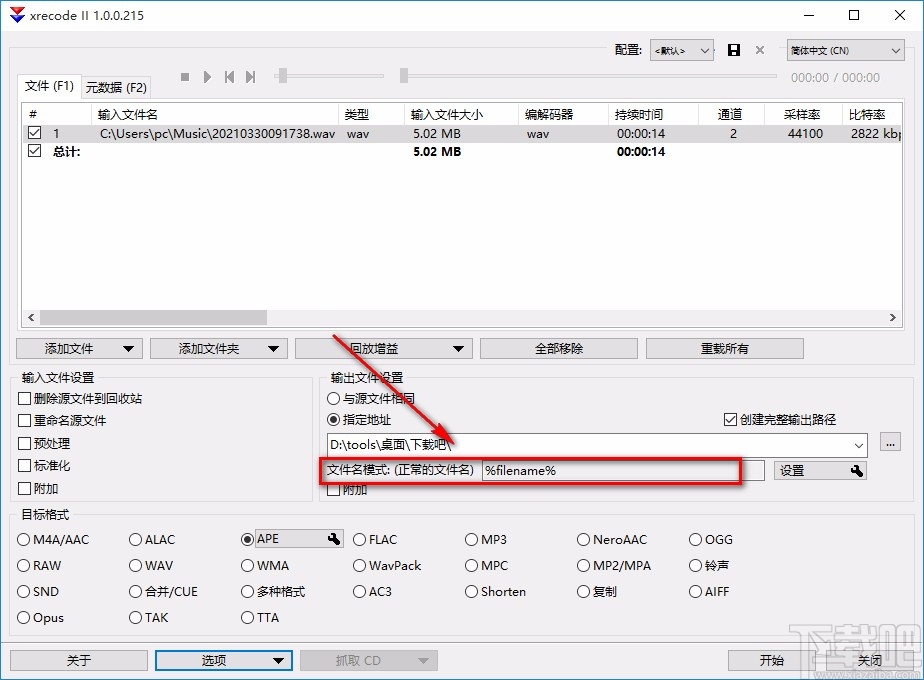Viewport: 924px width, 680px height.
Task: Click the save configuration disk icon
Action: click(734, 50)
